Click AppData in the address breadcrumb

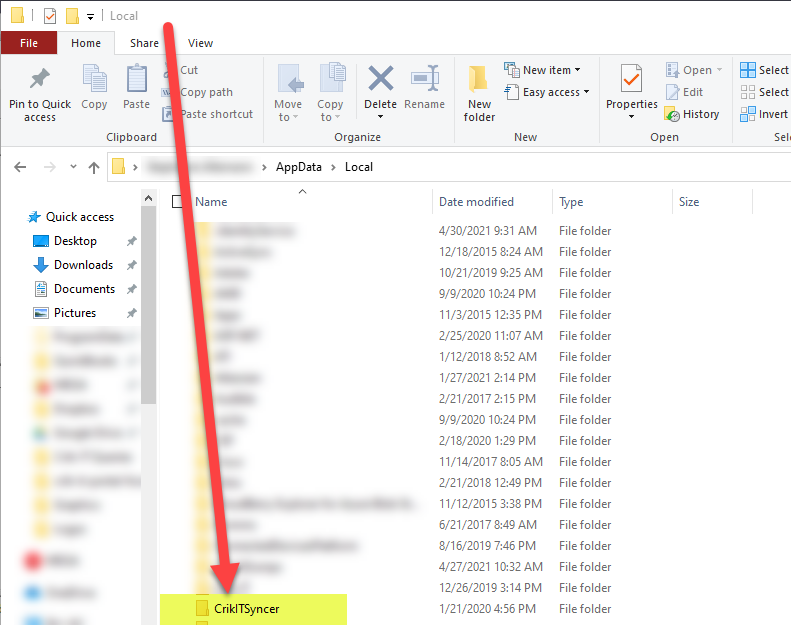pyautogui.click(x=299, y=167)
